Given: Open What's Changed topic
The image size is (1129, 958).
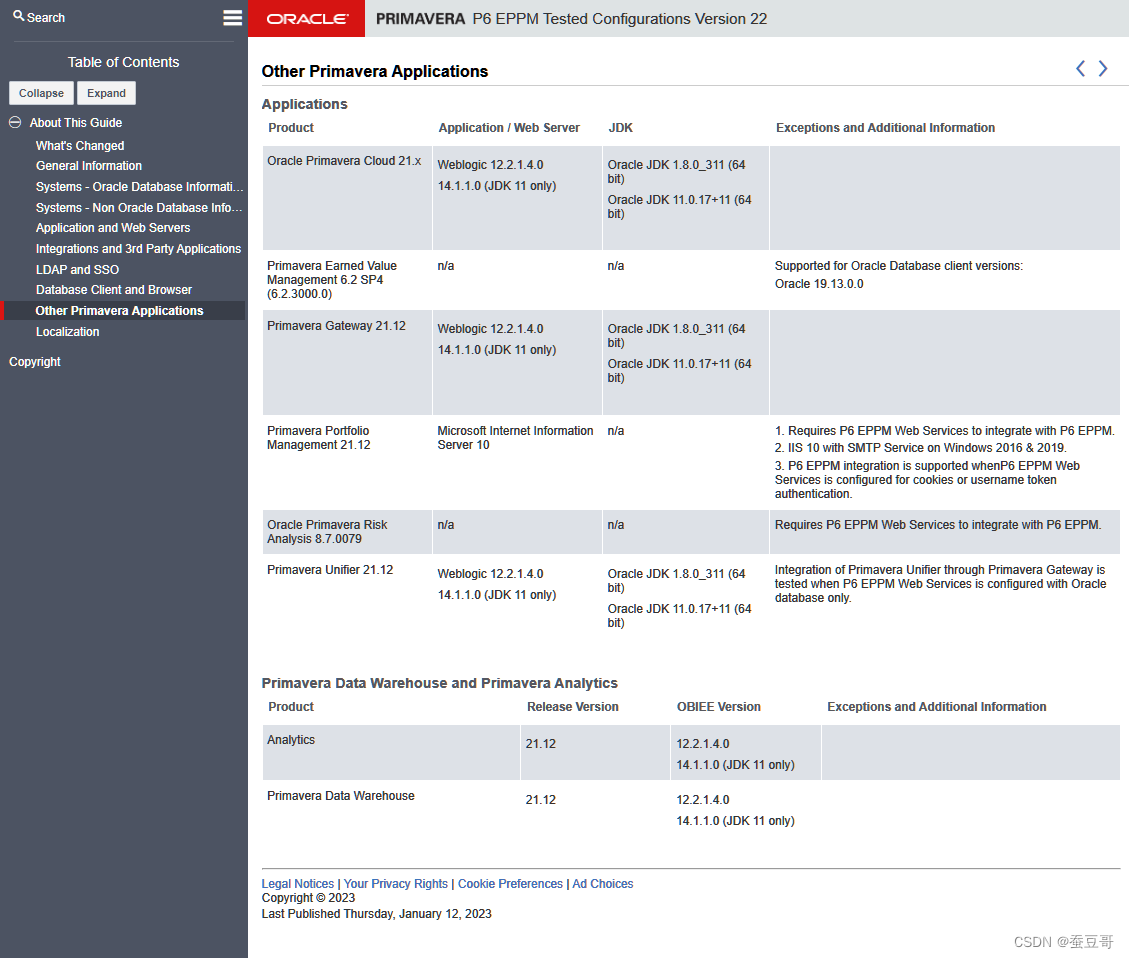Looking at the screenshot, I should coord(80,145).
